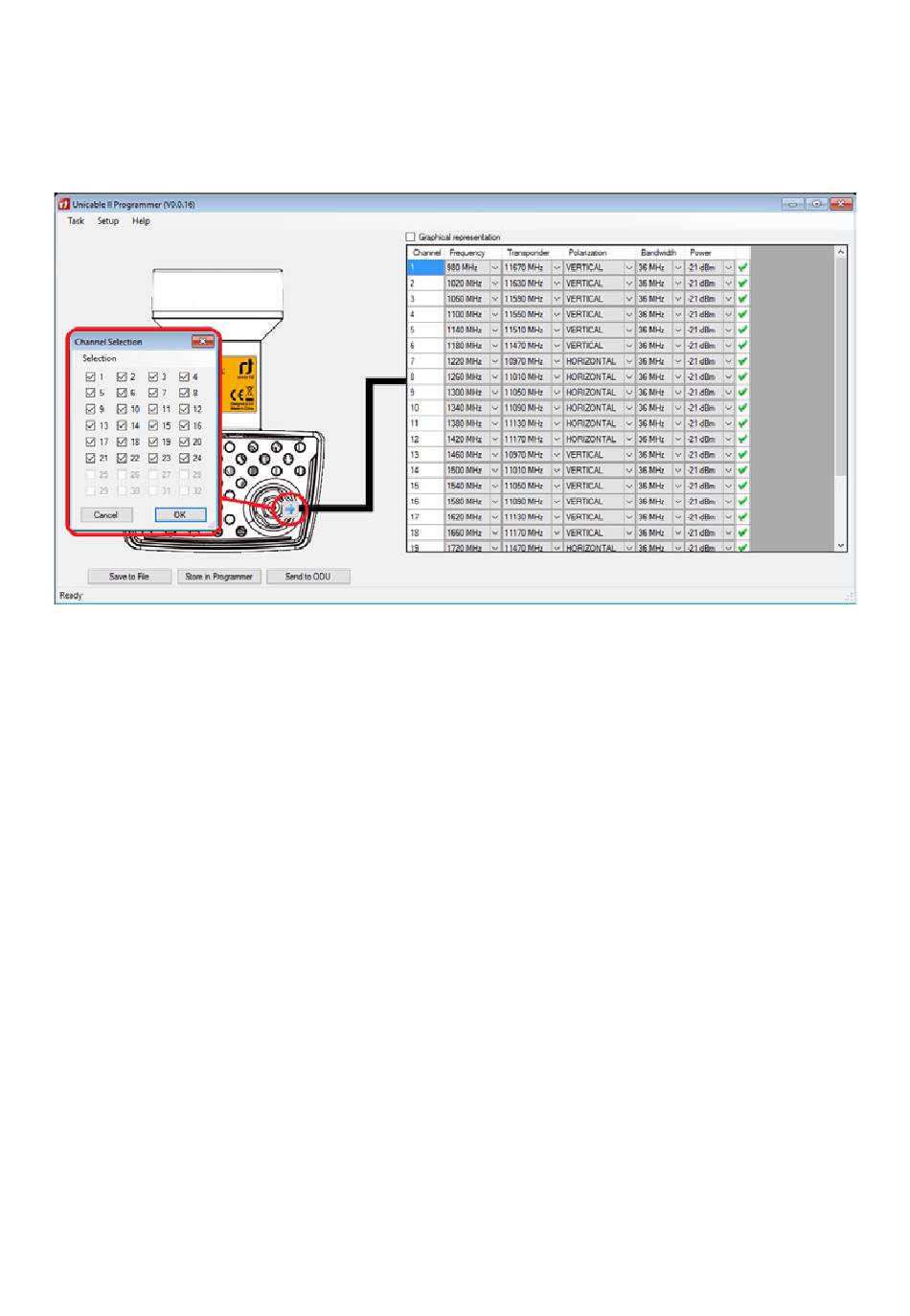The width and height of the screenshot is (910, 1316).
Task: Click green checkmark in channel 10 row
Action: point(742,408)
